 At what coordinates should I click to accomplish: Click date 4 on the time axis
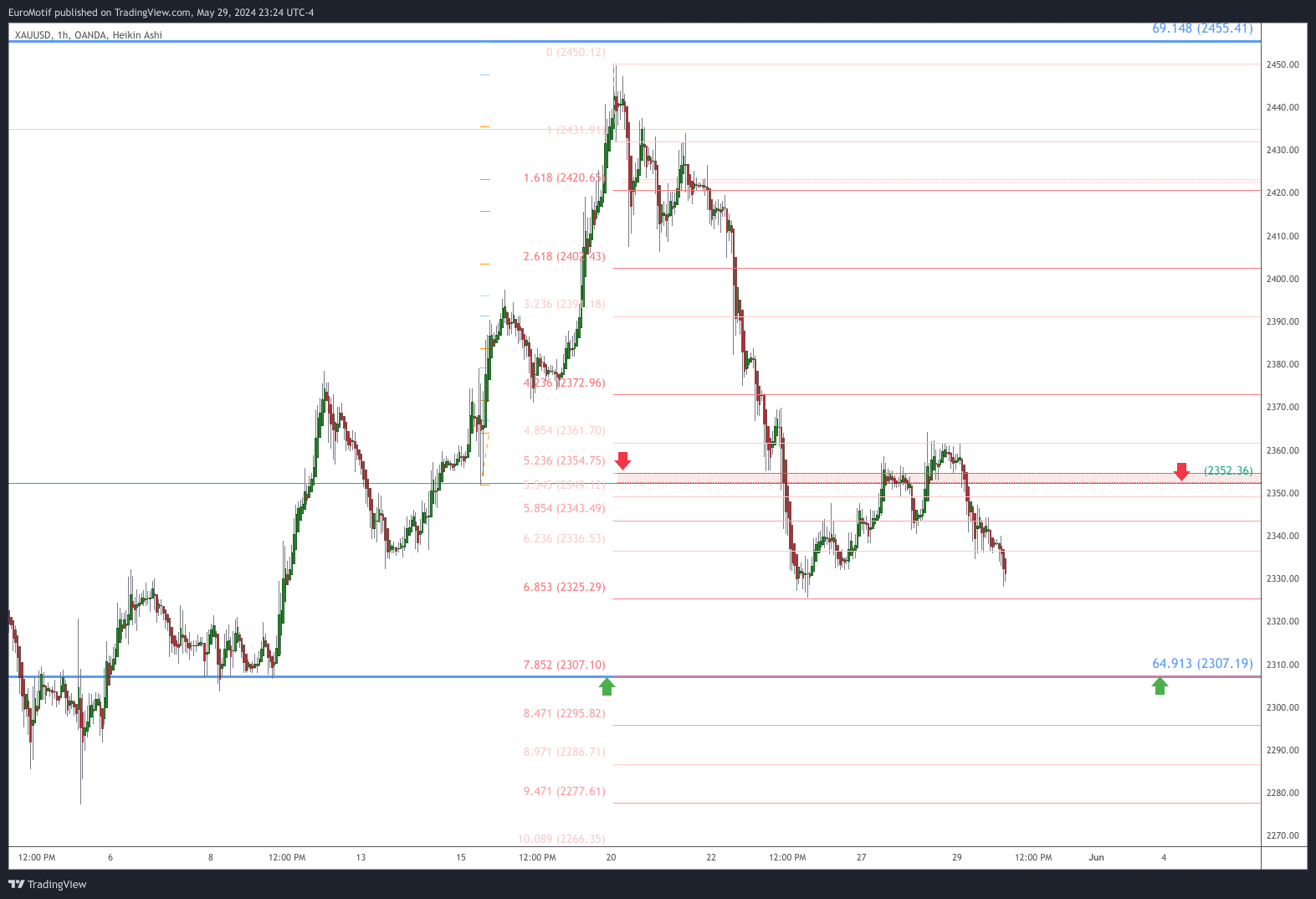[1164, 857]
